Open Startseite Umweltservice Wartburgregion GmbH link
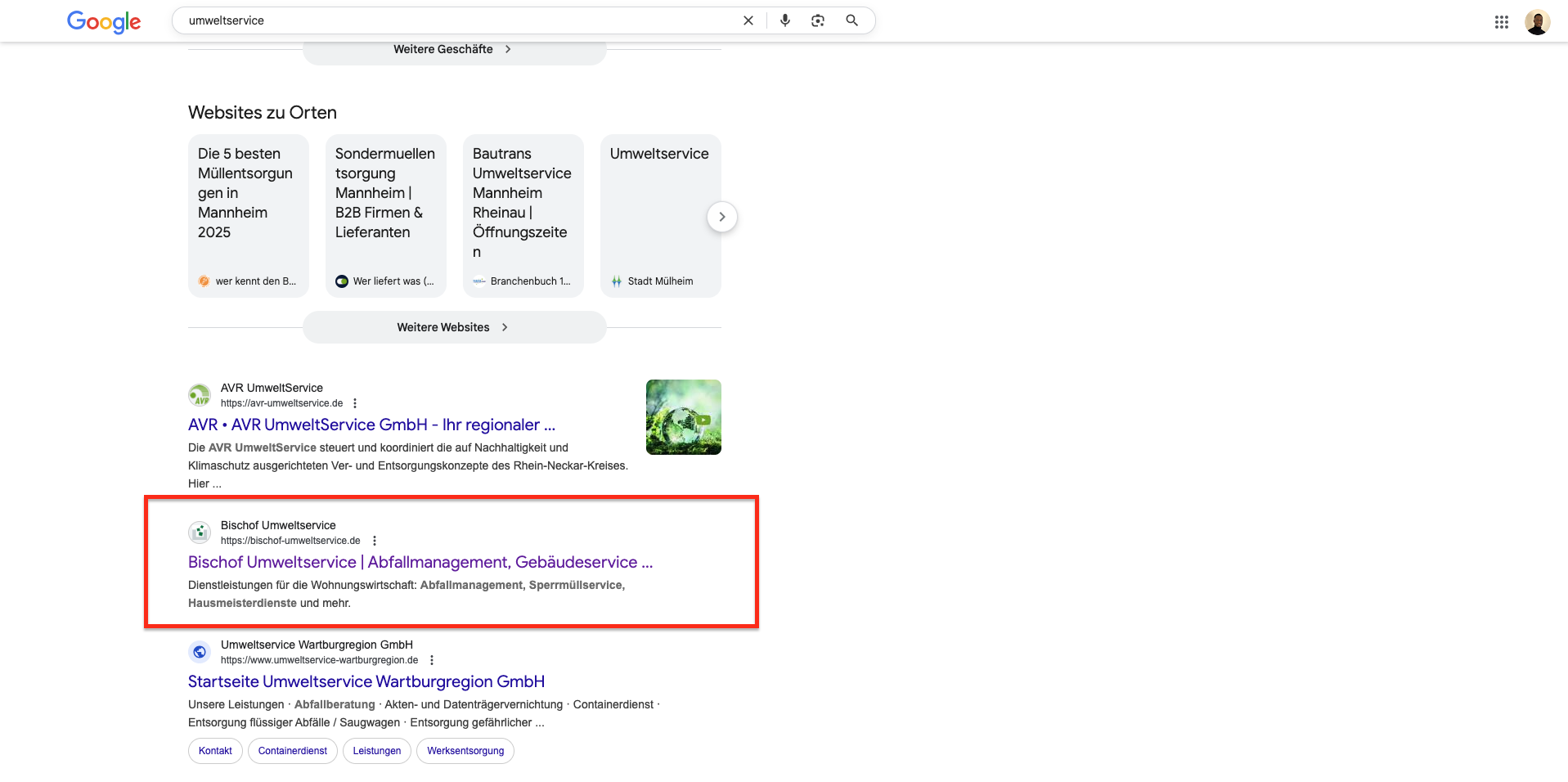The height and width of the screenshot is (782, 1568). pyautogui.click(x=366, y=681)
